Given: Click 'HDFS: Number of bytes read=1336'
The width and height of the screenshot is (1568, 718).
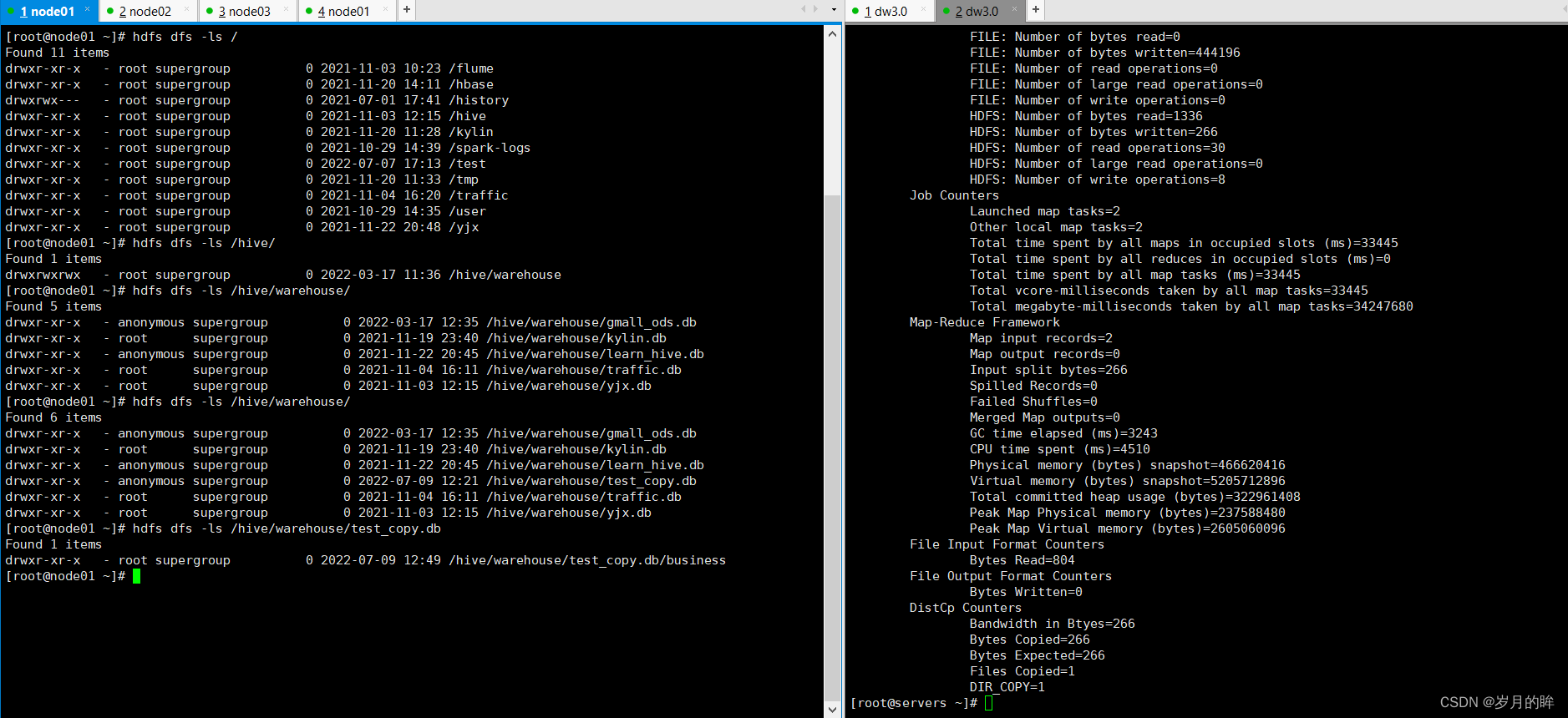Looking at the screenshot, I should (x=1086, y=116).
